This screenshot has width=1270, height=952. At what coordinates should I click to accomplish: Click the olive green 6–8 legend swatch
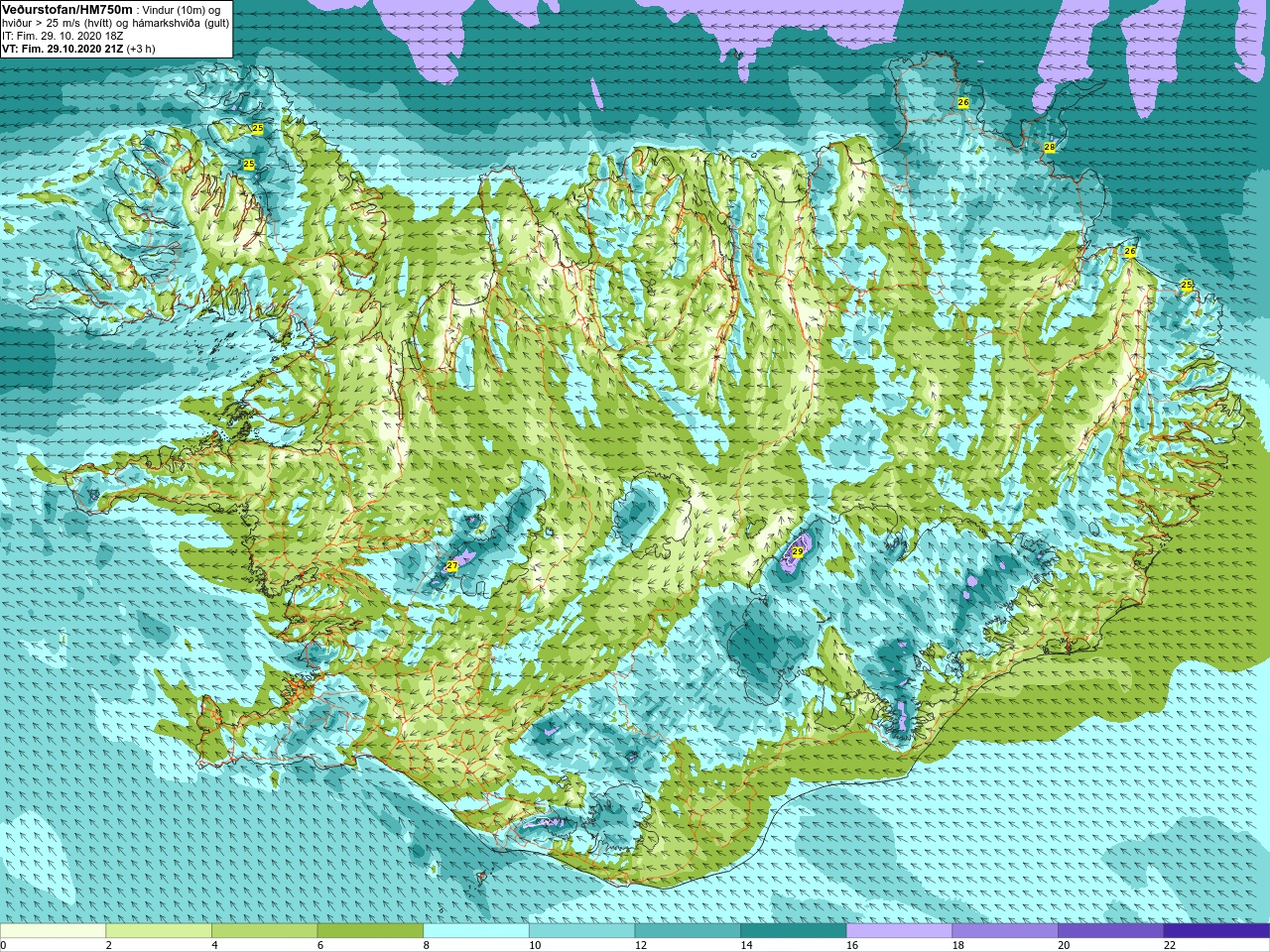click(x=370, y=930)
